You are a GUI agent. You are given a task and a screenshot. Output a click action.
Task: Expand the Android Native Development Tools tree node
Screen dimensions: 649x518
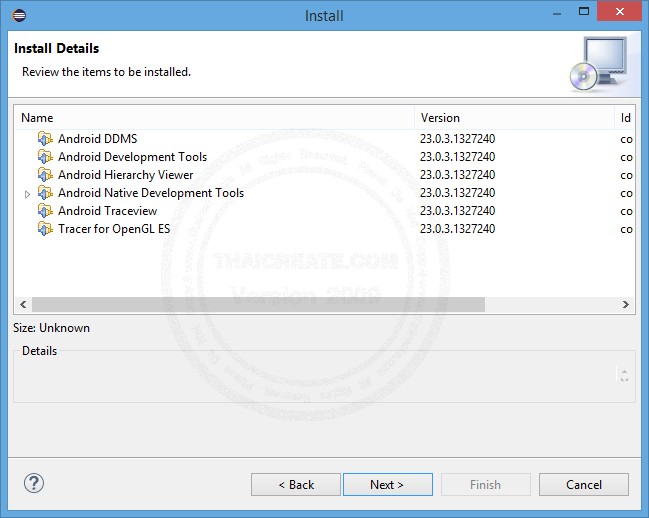(27, 194)
